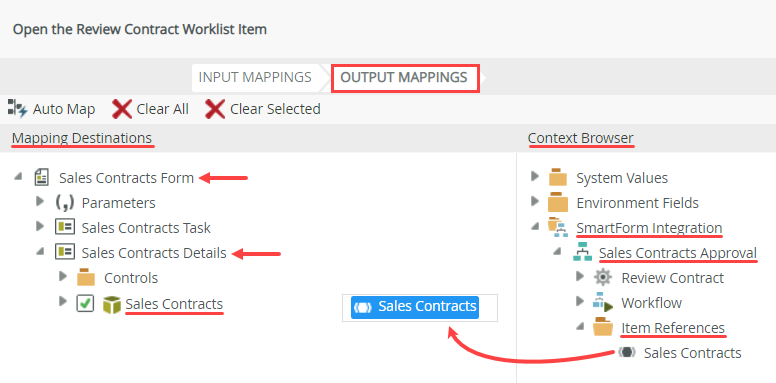
Task: Click the Parameters parentheses icon
Action: [x=65, y=203]
